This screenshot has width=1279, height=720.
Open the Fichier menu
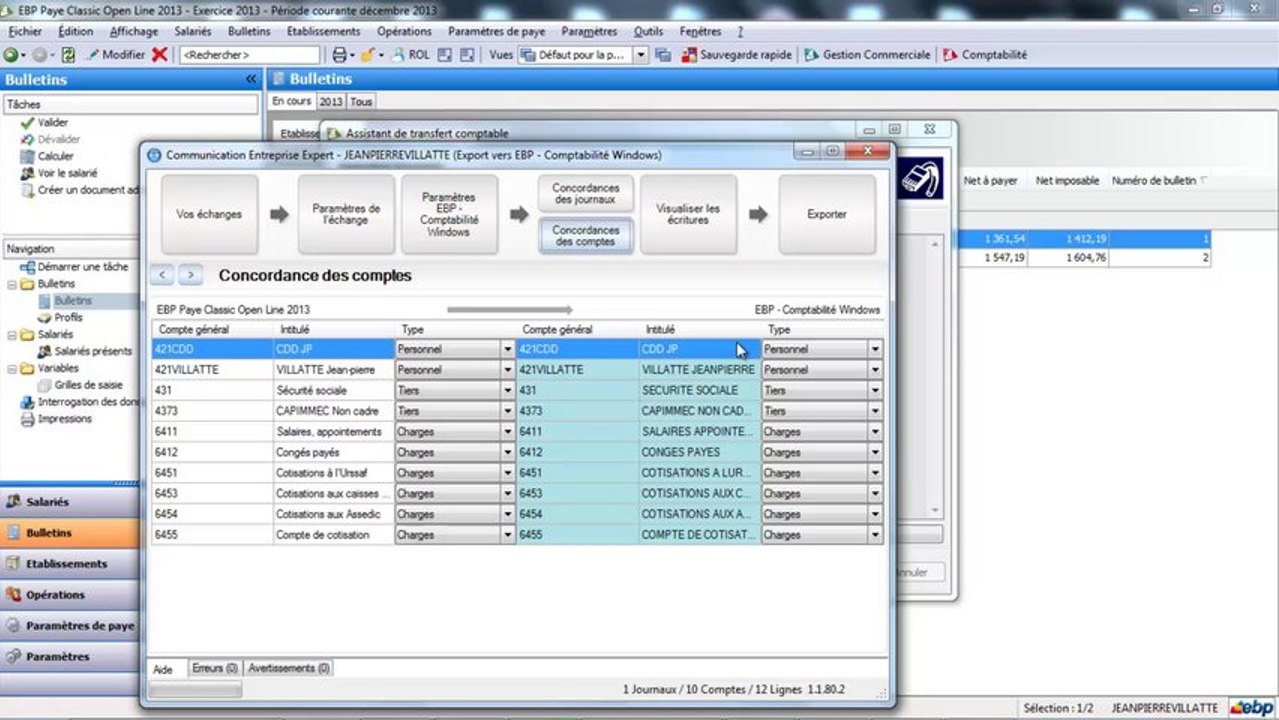click(x=25, y=32)
